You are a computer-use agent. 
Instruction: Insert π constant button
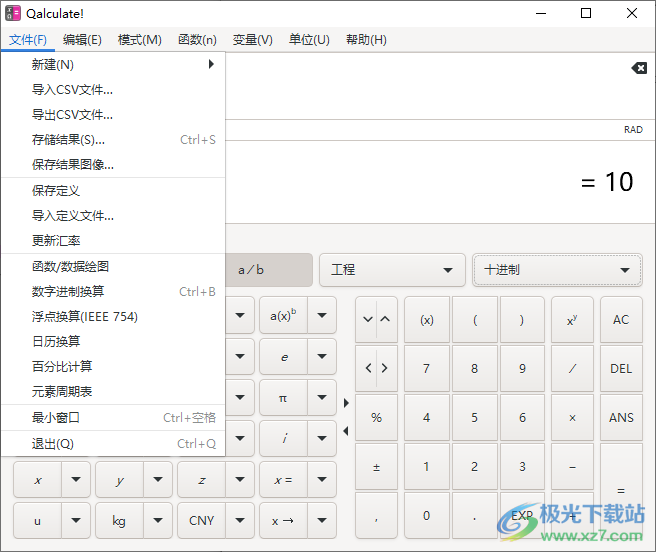283,398
